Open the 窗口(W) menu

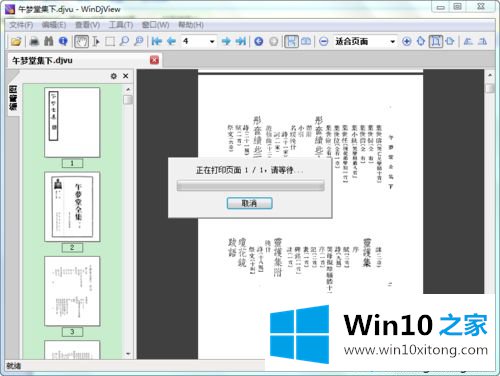pyautogui.click(x=155, y=25)
